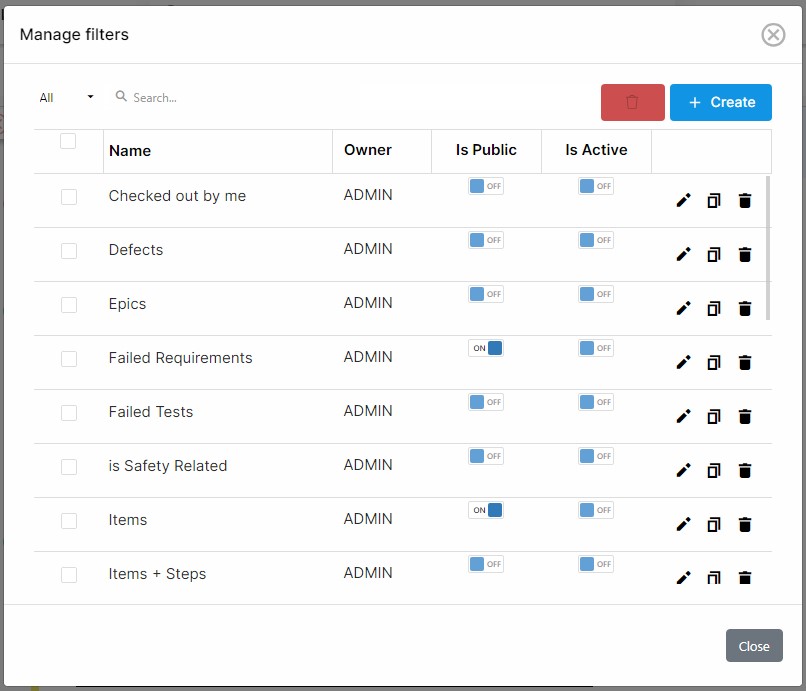Open the All filter dropdown
The height and width of the screenshot is (691, 806).
[66, 98]
